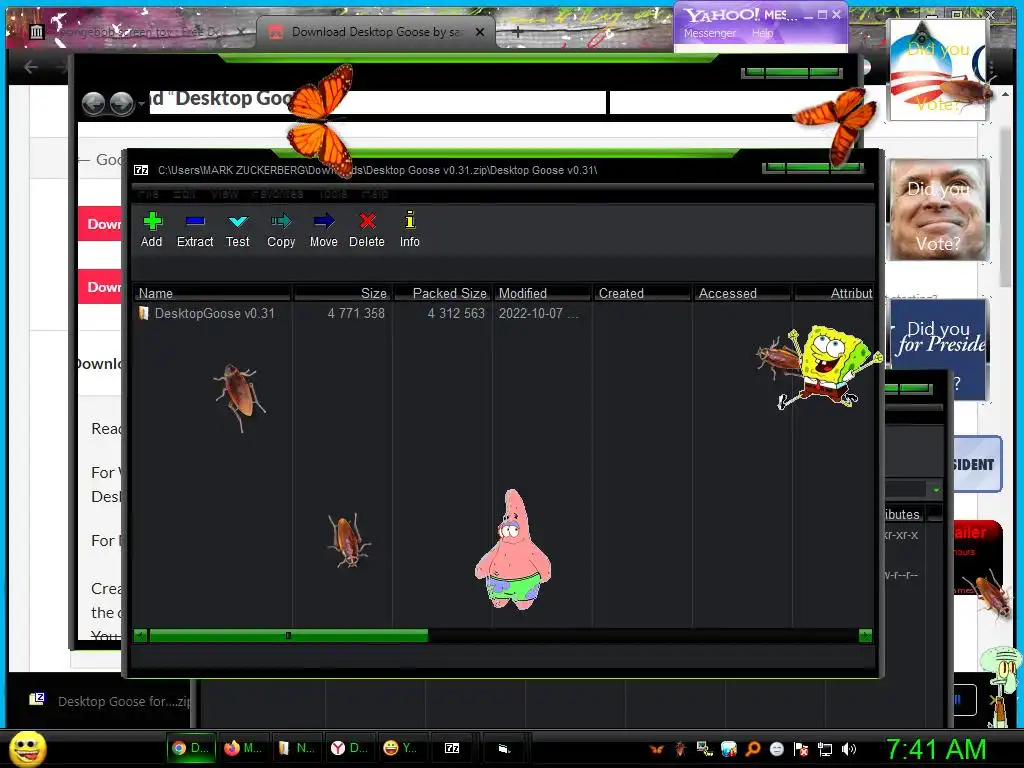Click the second red Download button on webpage

(x=100, y=287)
